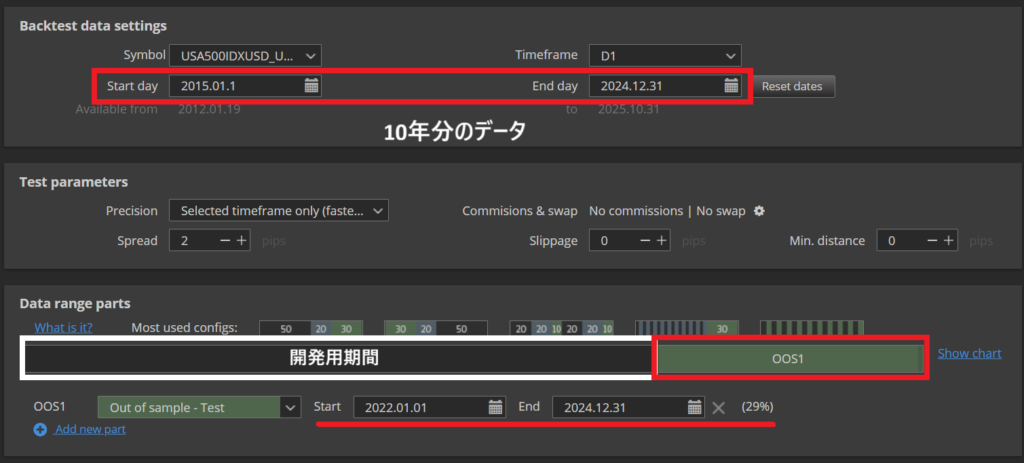Viewport: 1024px width, 463px height.
Task: Open Commissions & swap gear settings
Action: [759, 211]
